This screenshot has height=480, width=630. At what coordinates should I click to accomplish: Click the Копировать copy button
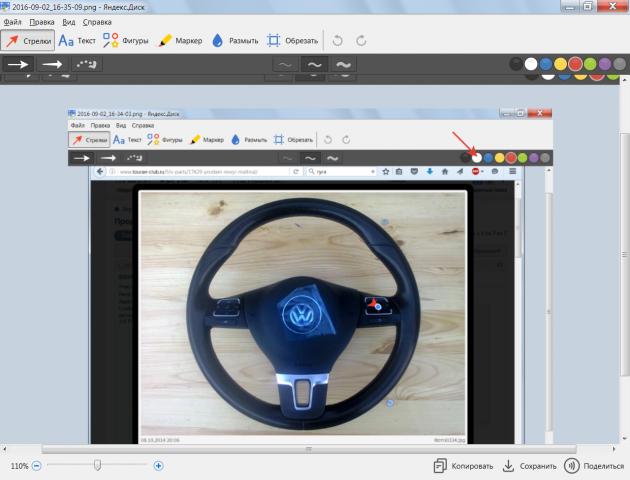463,466
